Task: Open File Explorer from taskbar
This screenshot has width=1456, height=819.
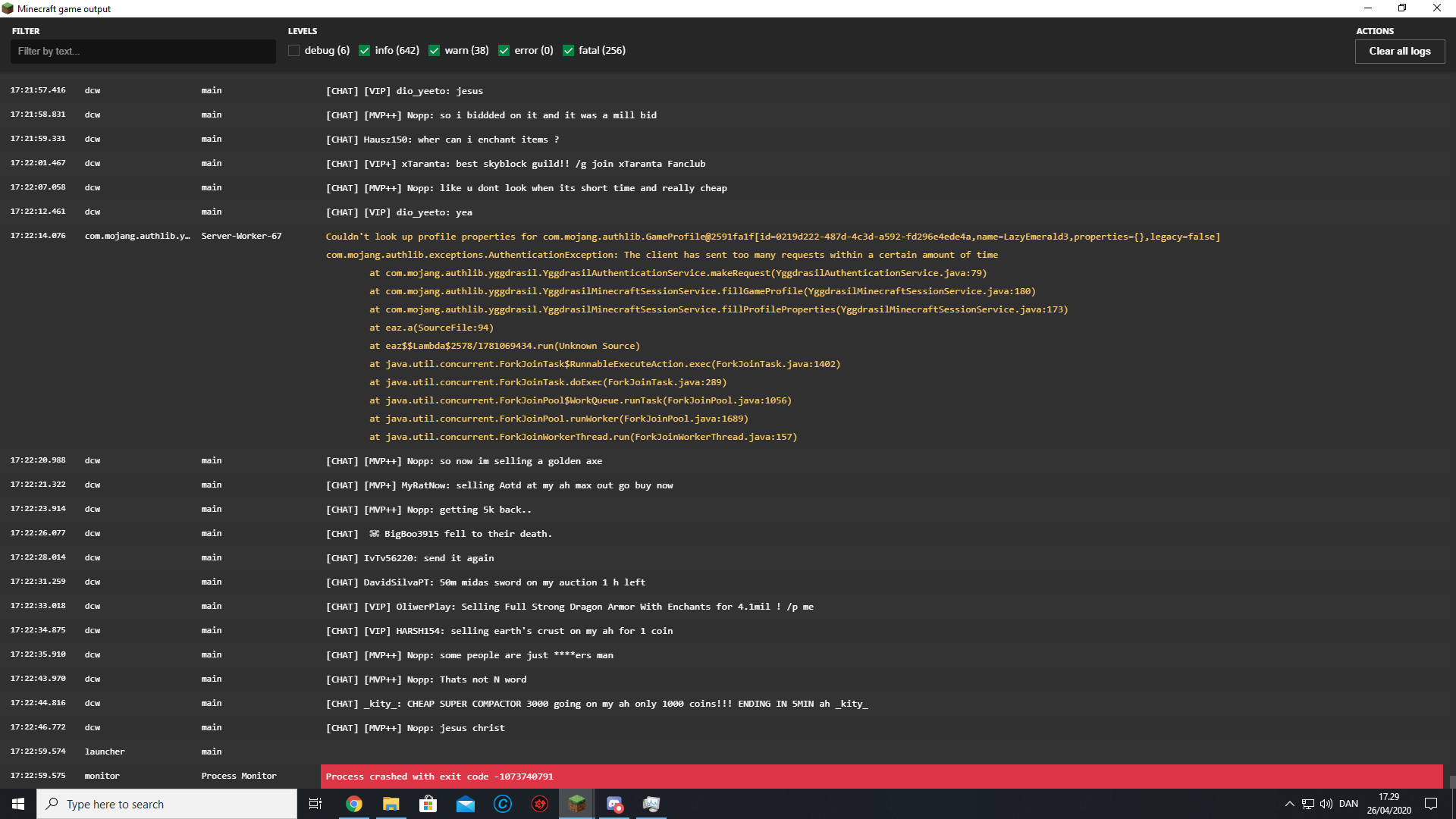Action: pyautogui.click(x=391, y=804)
